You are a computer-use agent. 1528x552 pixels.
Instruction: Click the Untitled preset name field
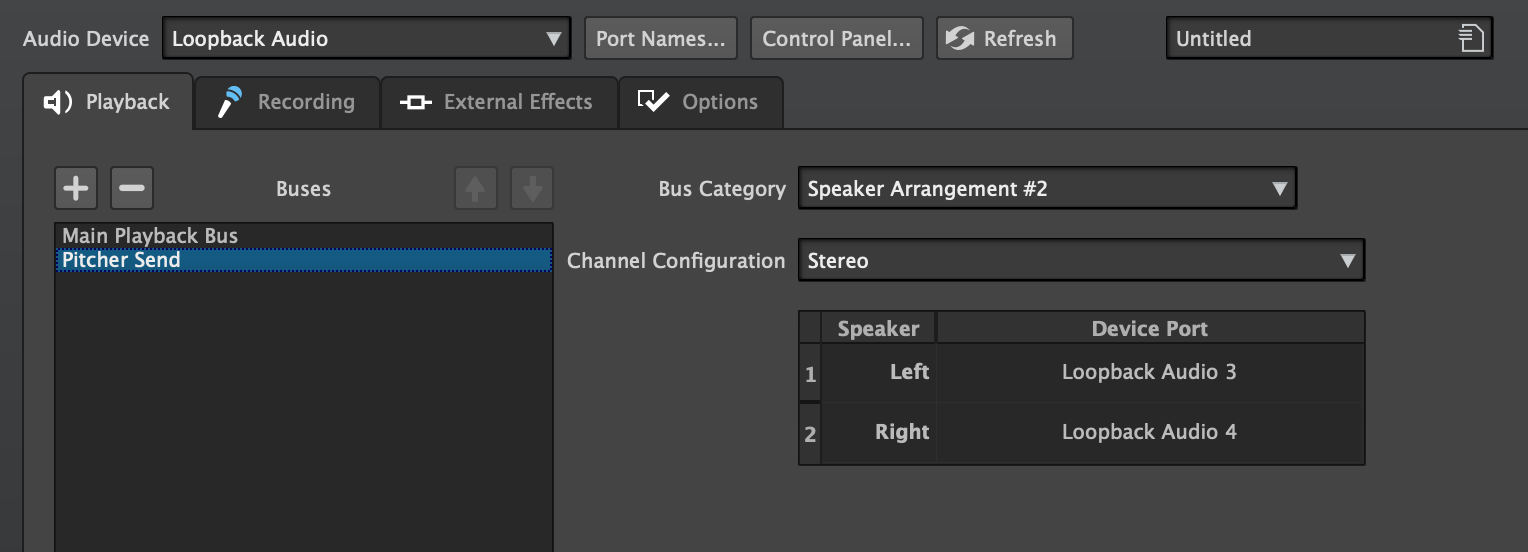click(x=1310, y=39)
